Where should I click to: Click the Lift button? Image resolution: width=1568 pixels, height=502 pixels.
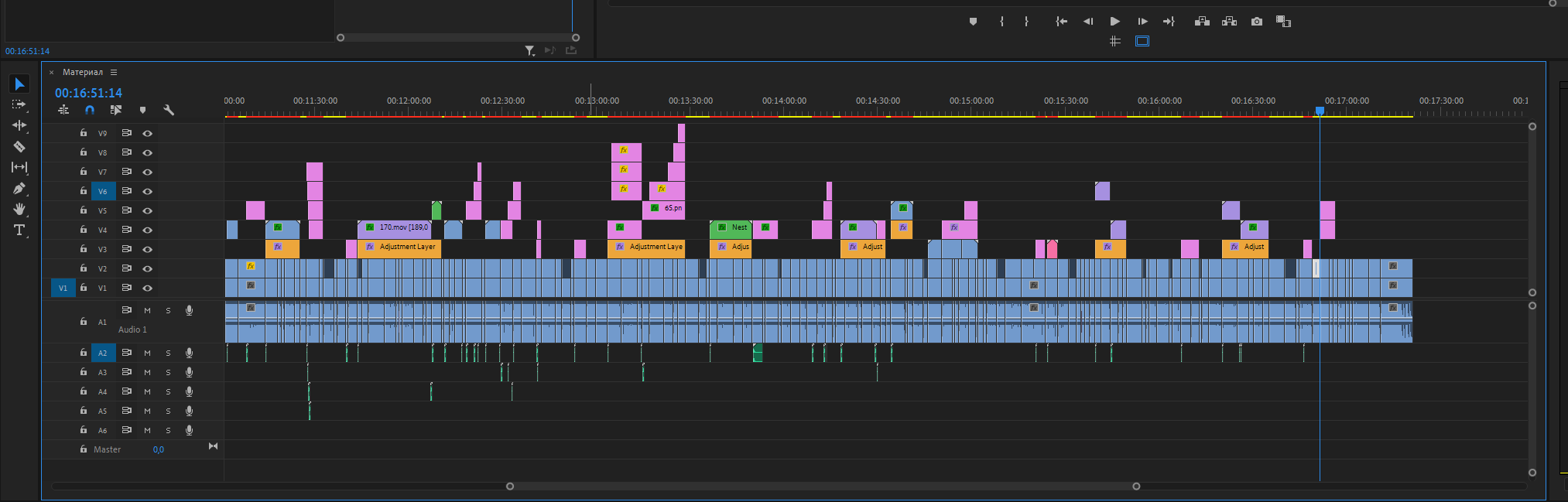1202,22
